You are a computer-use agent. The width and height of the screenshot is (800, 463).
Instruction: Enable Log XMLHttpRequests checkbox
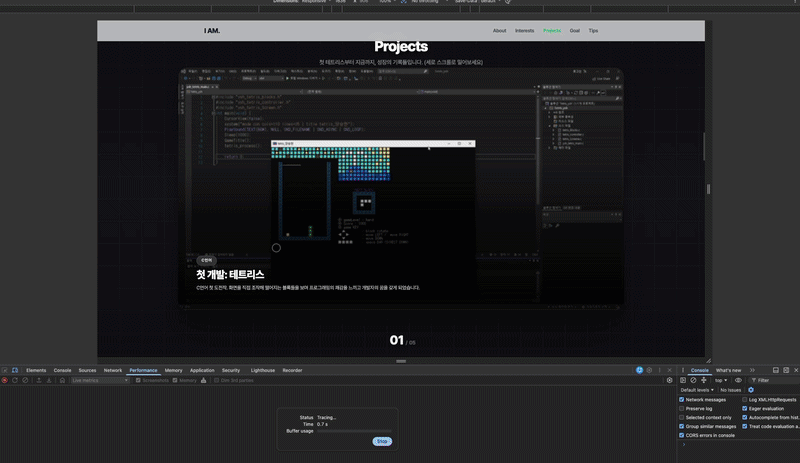[x=744, y=400]
